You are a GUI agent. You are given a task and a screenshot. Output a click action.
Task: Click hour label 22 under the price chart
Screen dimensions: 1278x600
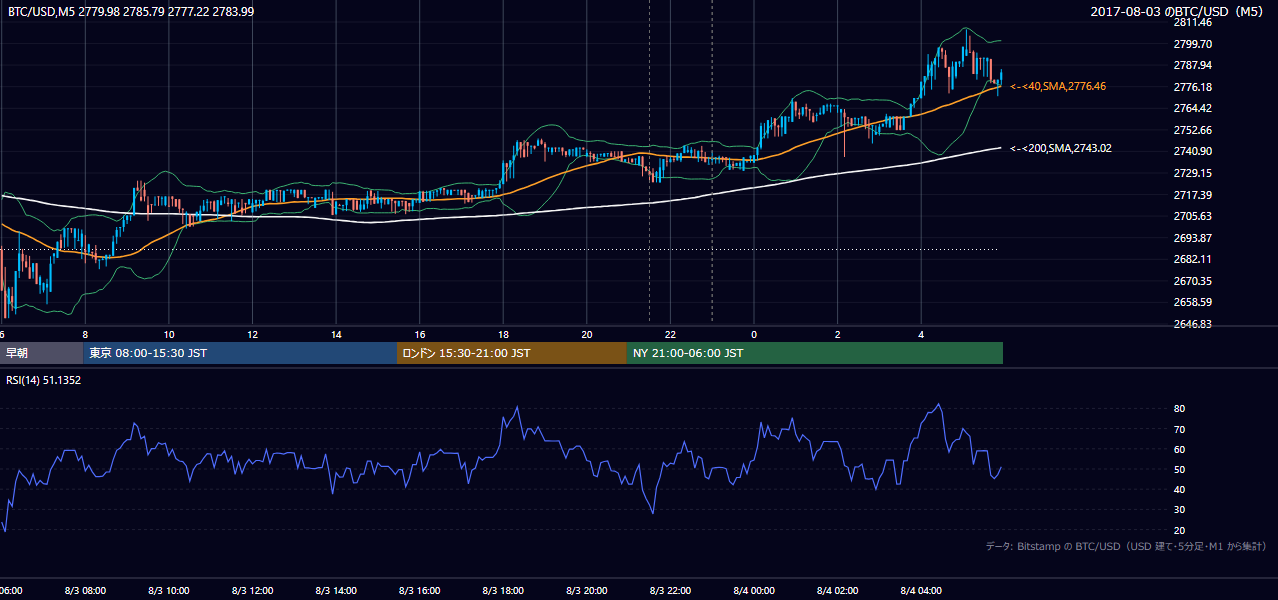click(x=670, y=334)
